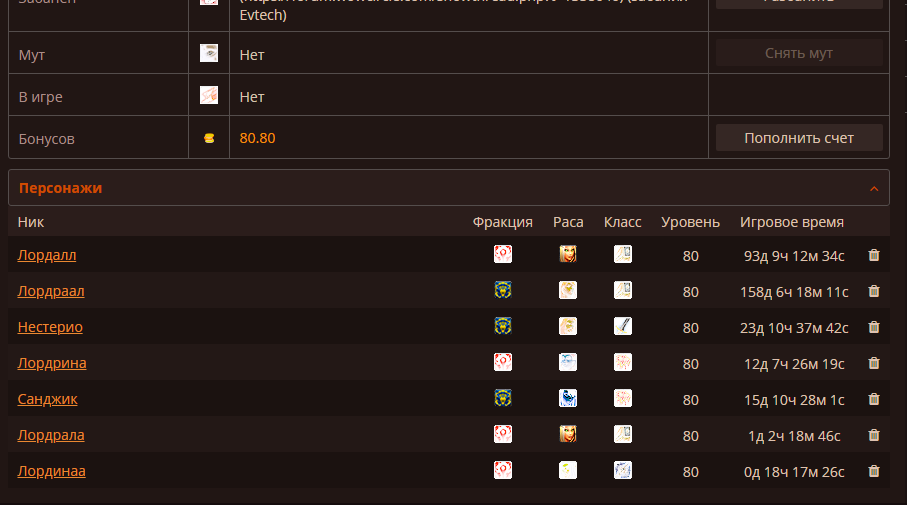Screen dimensions: 907x505
Task: Delete character Лордалл with trash icon
Action: 874,255
